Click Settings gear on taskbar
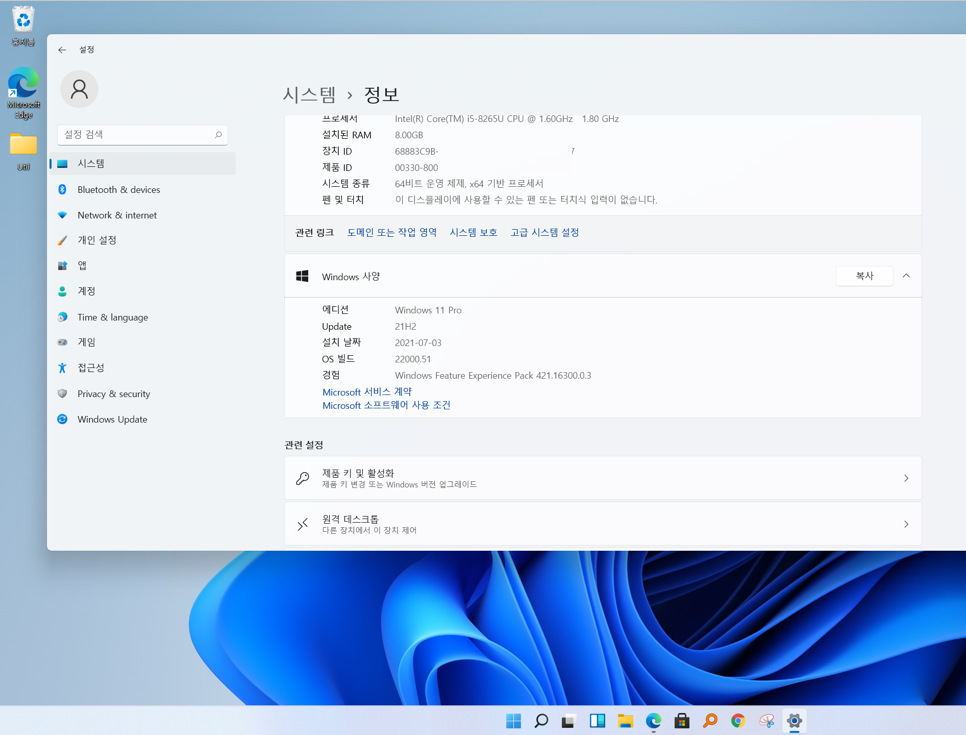The width and height of the screenshot is (966, 735). pos(794,721)
